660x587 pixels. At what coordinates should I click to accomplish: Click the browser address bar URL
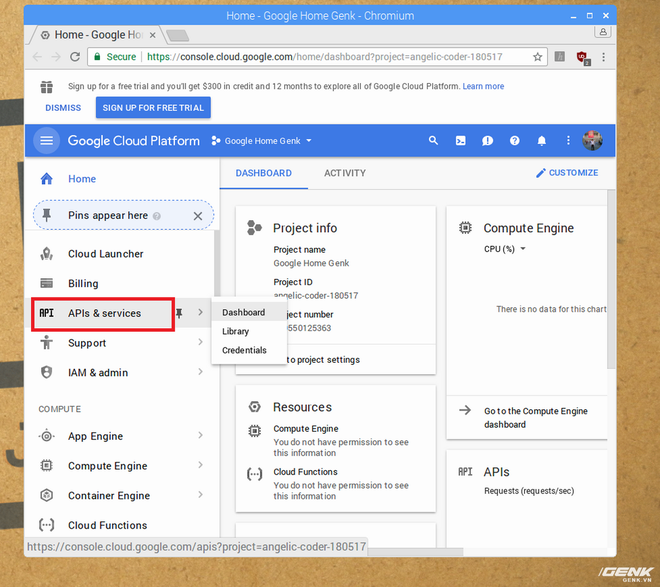tap(324, 57)
